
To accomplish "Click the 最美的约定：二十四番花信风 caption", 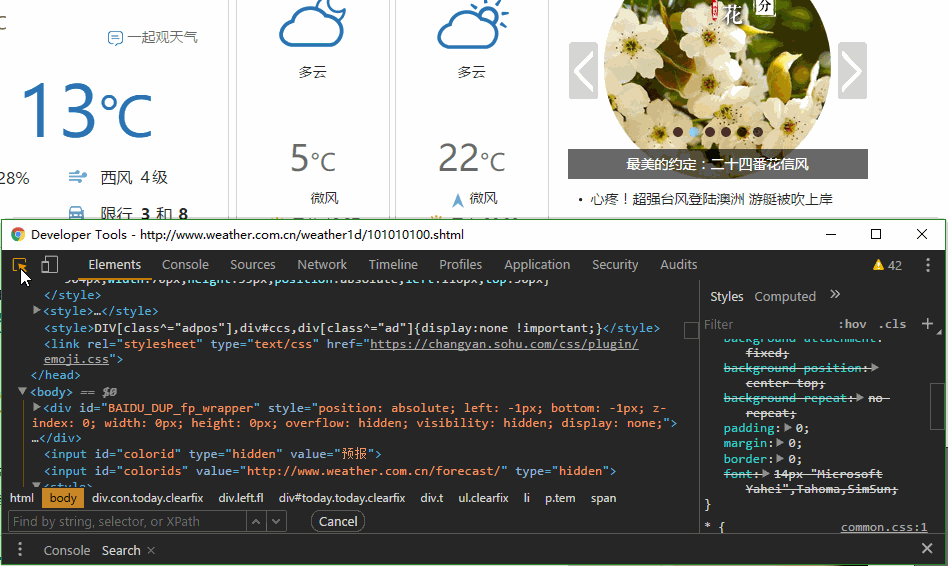I will pyautogui.click(x=718, y=164).
